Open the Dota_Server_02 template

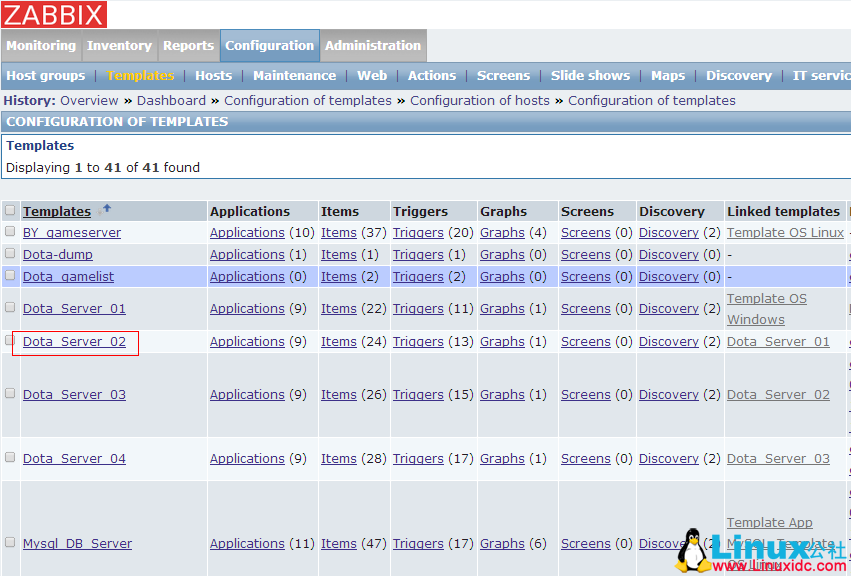(75, 342)
